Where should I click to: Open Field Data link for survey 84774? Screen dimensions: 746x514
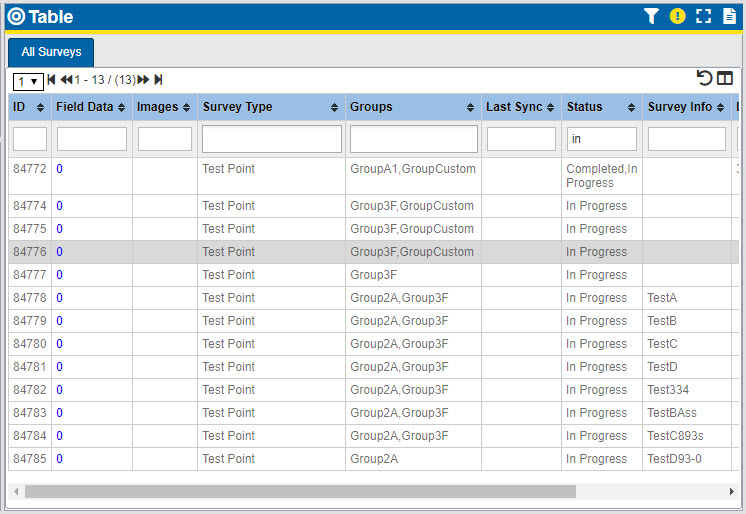coord(59,206)
